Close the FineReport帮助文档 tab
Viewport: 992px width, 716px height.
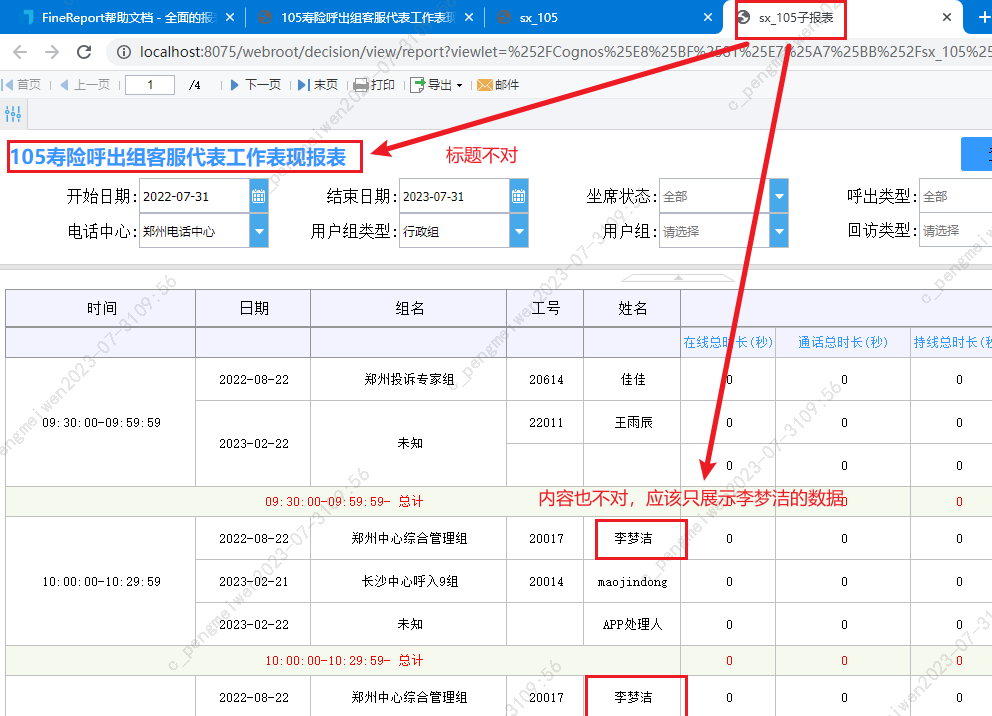(230, 18)
